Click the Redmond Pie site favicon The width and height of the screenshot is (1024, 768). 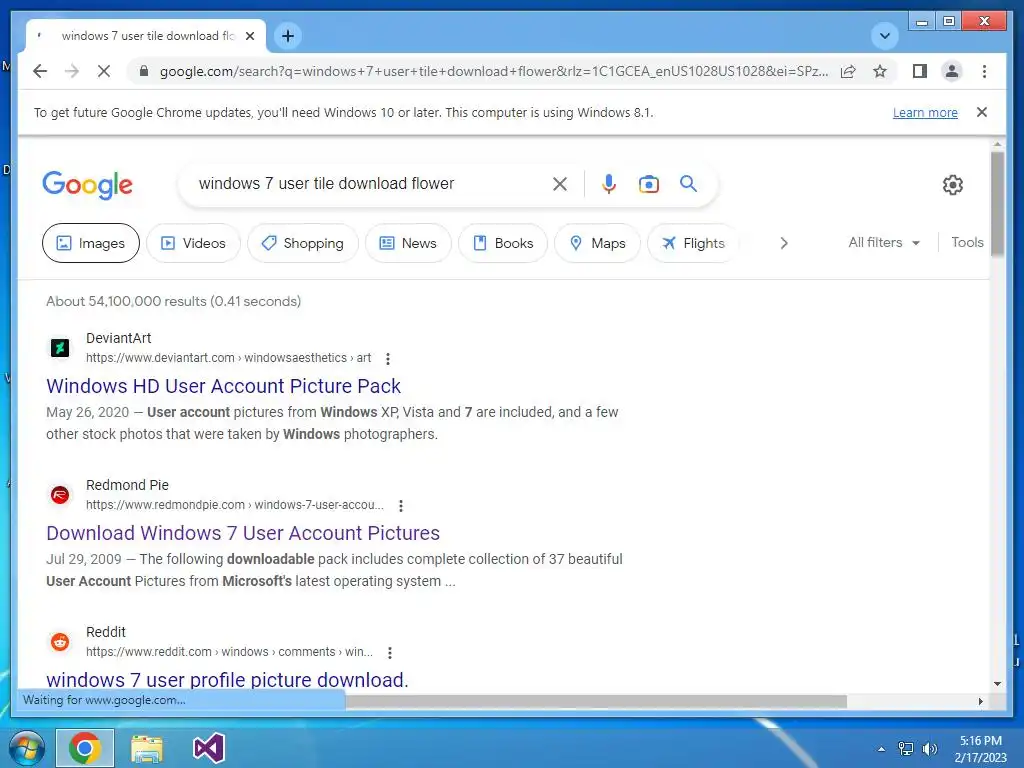click(x=60, y=494)
